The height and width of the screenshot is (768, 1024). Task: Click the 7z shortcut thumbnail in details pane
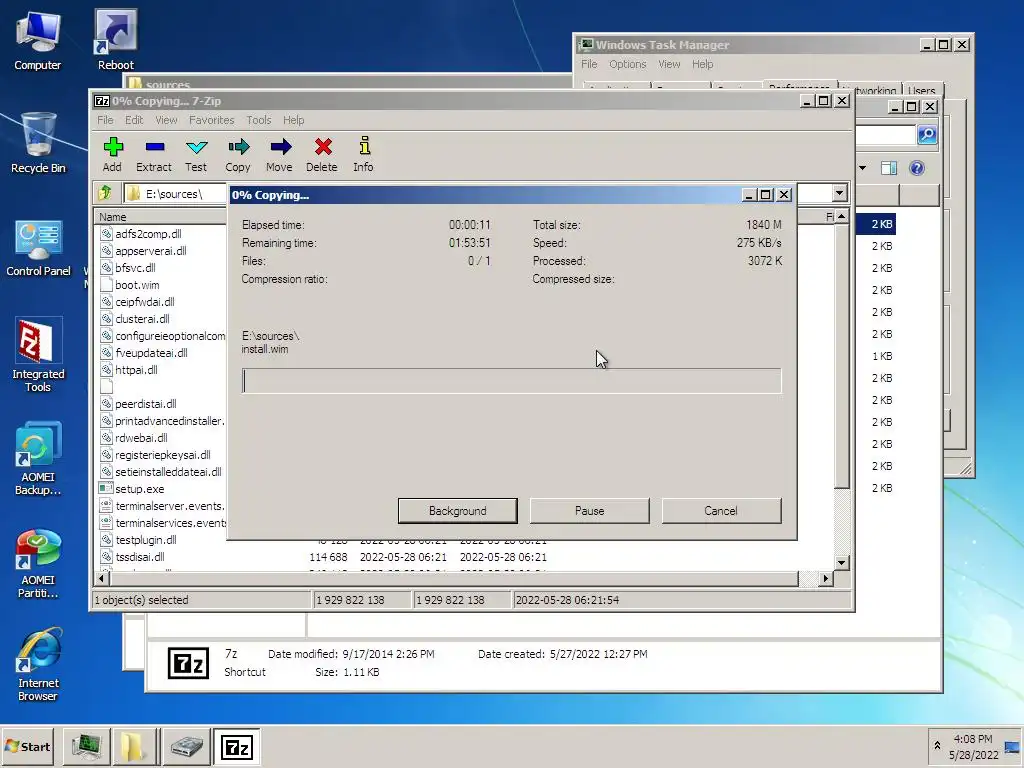(x=189, y=664)
